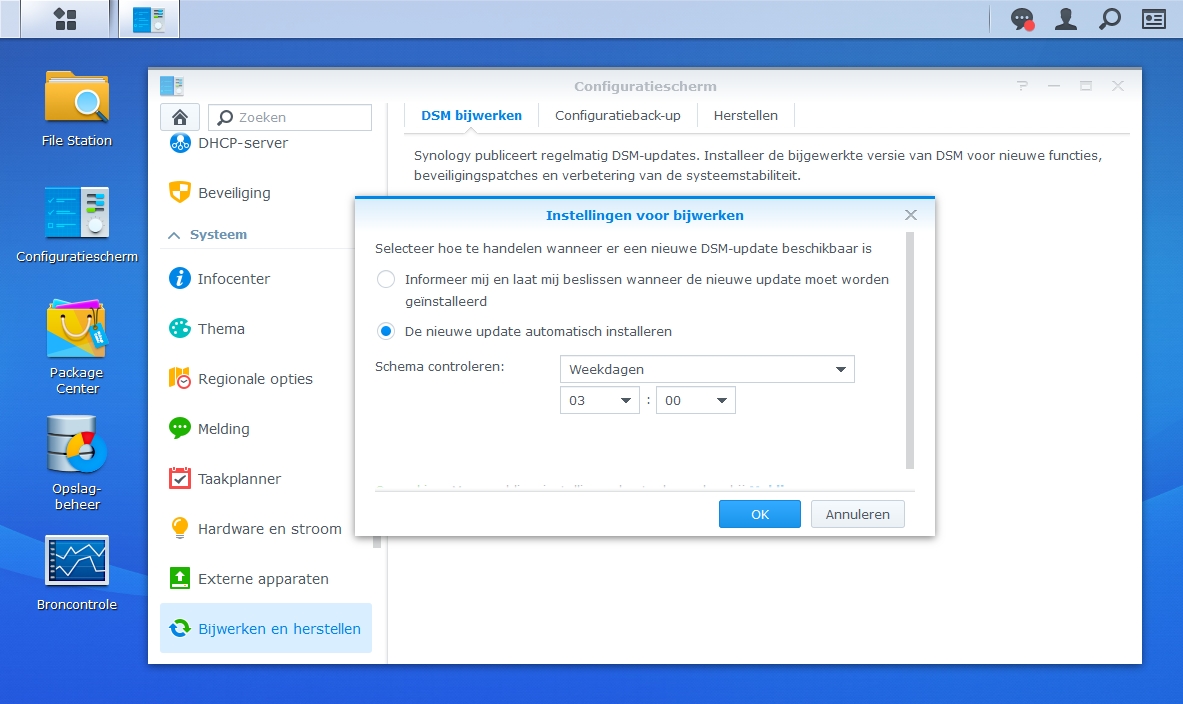Open the minutes dropdown showing 00
The height and width of the screenshot is (704, 1183).
tap(695, 399)
